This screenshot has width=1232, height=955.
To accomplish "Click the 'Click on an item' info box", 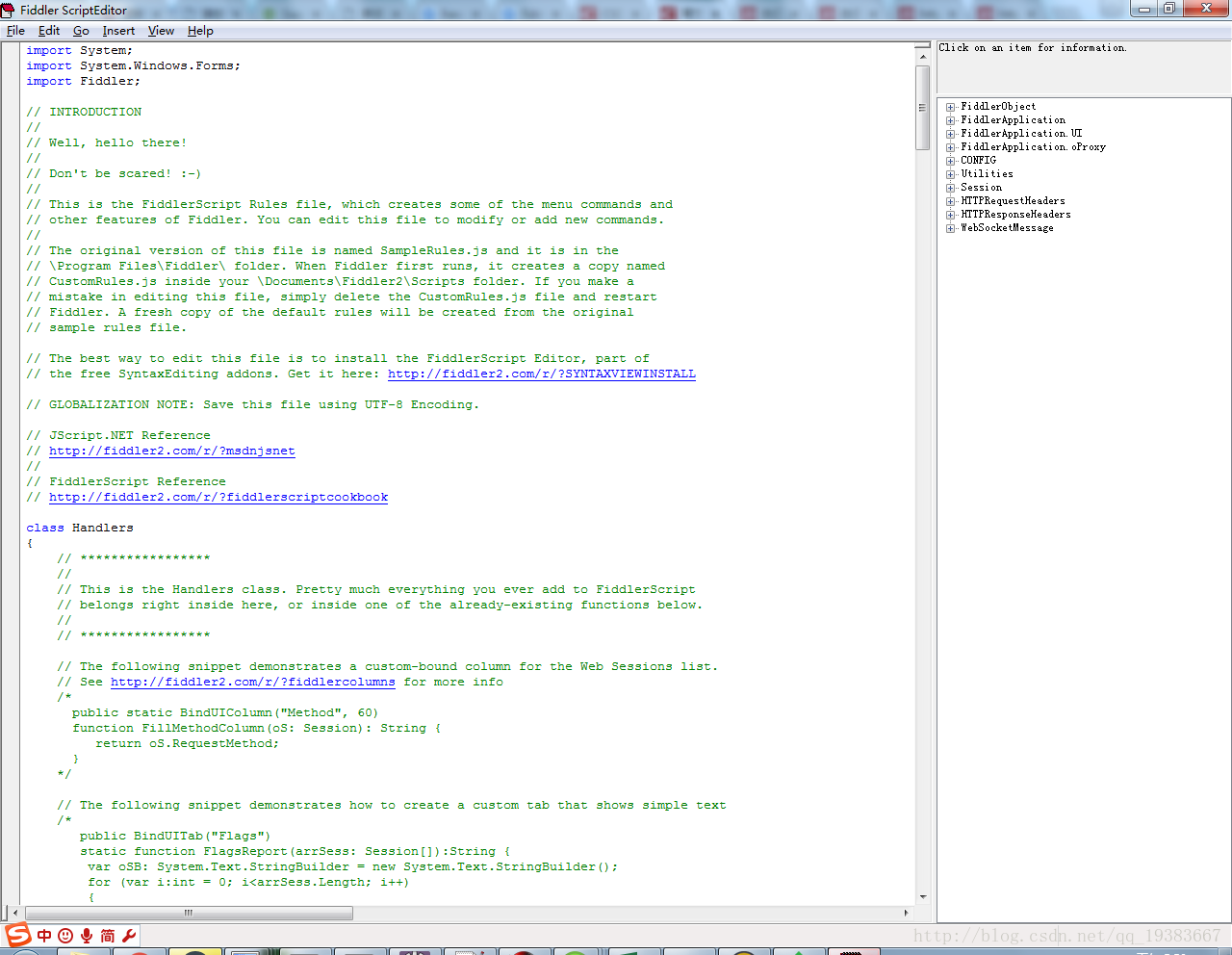I will point(1084,66).
